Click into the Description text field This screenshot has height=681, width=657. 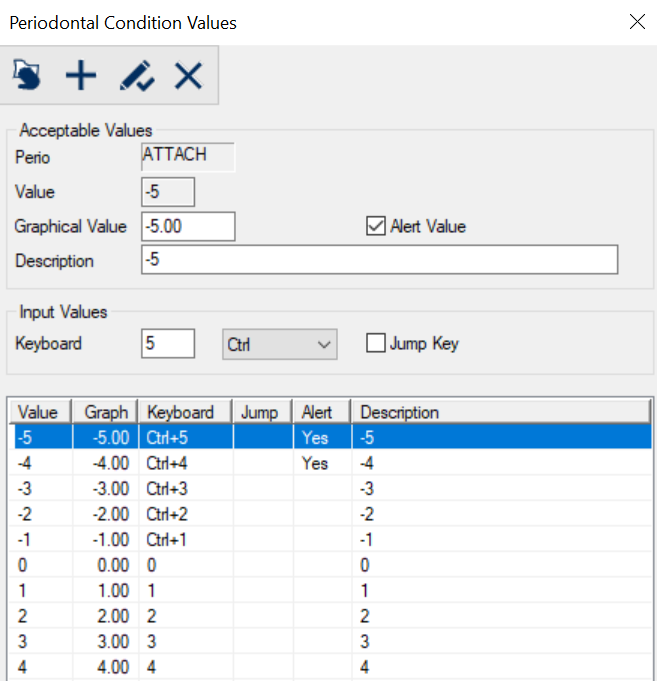tap(380, 260)
